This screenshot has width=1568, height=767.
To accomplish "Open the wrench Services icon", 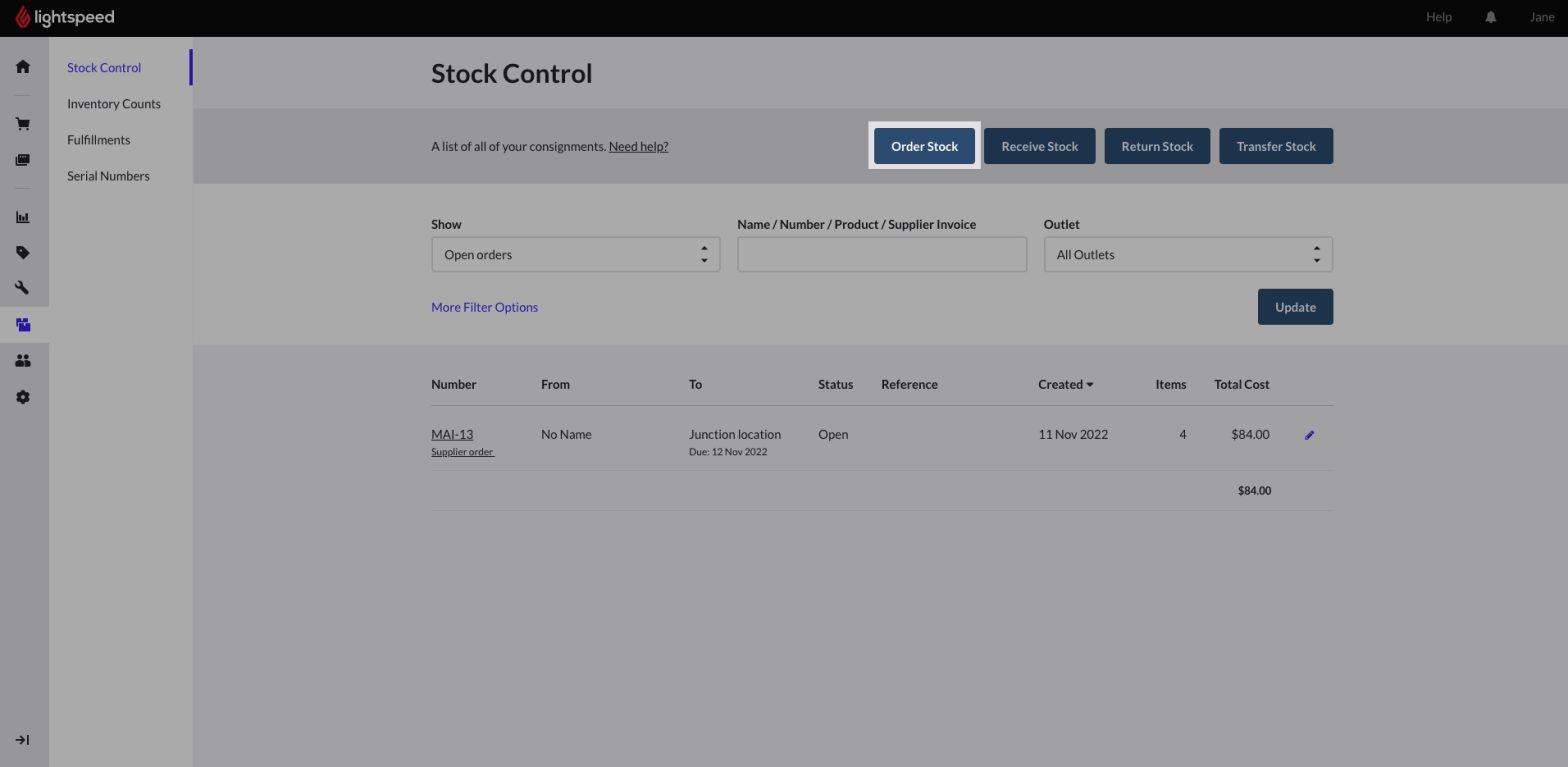I will pos(23,288).
